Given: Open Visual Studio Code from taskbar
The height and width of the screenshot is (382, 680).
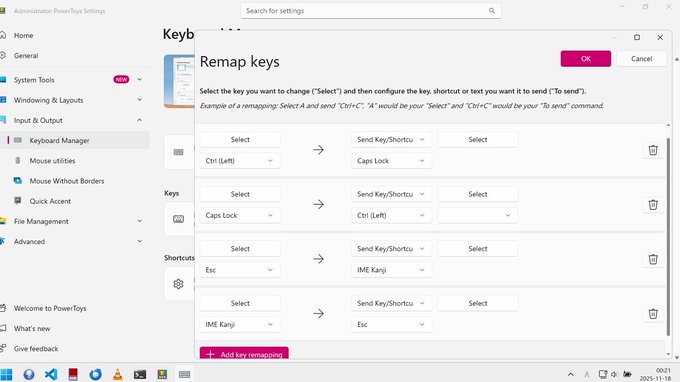Looking at the screenshot, I should point(51,374).
